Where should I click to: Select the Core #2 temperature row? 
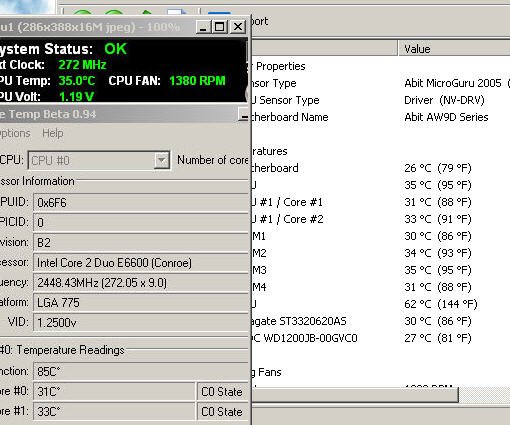[380, 219]
